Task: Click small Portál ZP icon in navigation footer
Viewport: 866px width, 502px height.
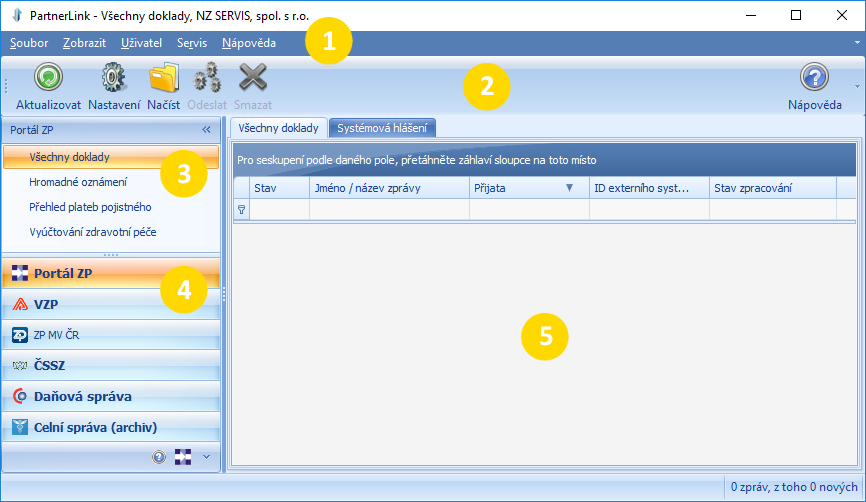Action: [183, 457]
